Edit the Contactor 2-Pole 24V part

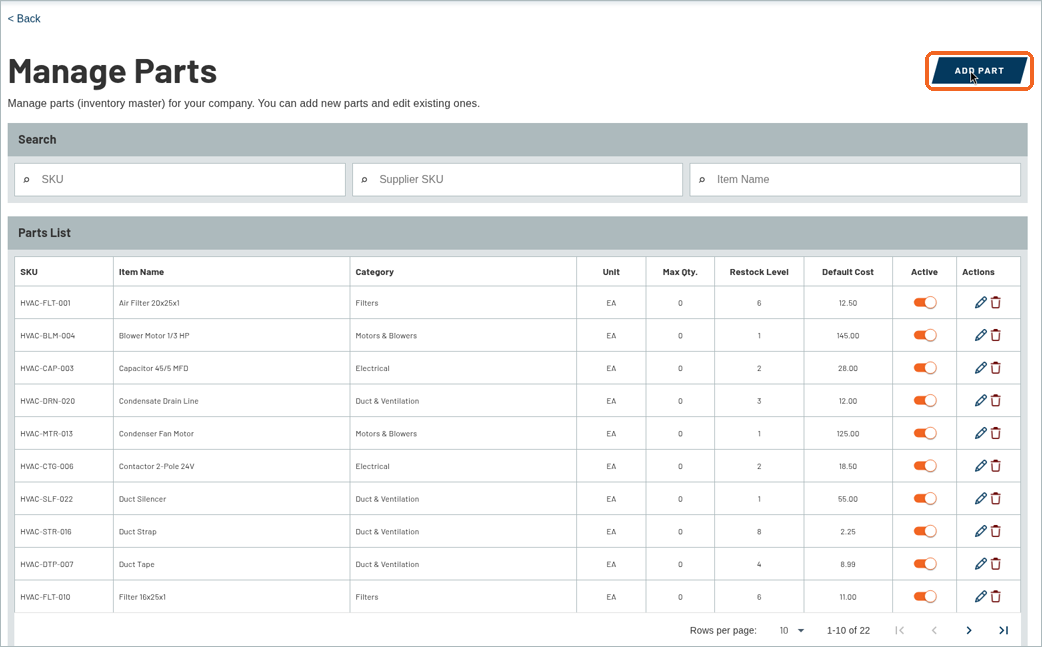pyautogui.click(x=980, y=466)
